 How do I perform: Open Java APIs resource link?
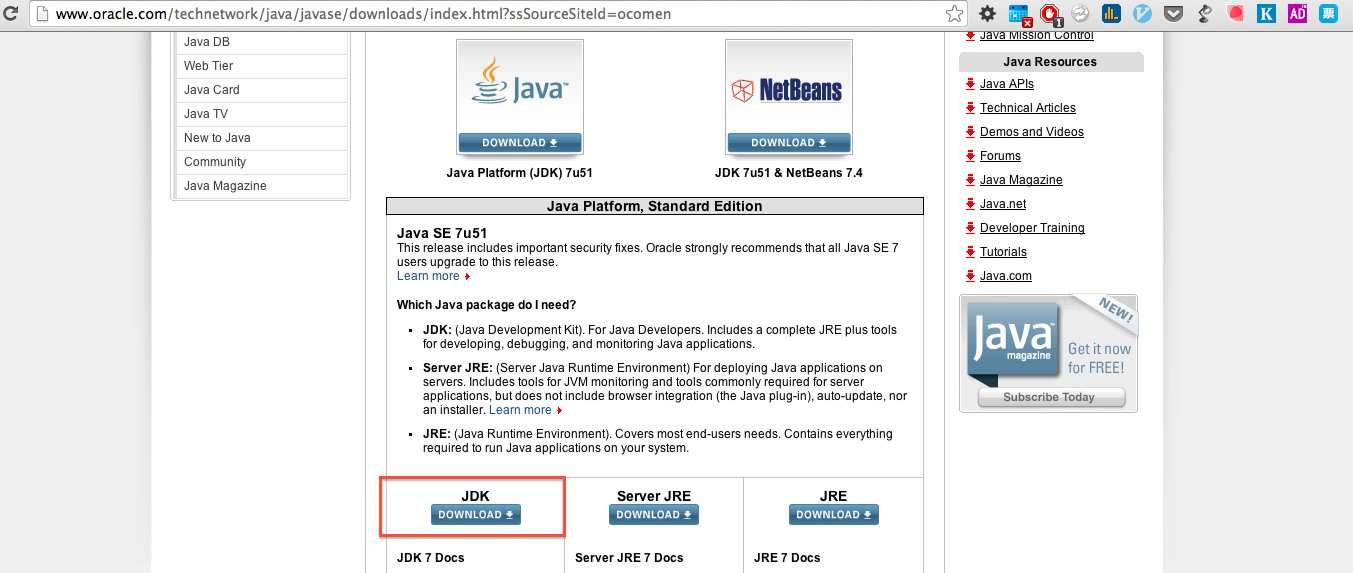pos(1007,84)
